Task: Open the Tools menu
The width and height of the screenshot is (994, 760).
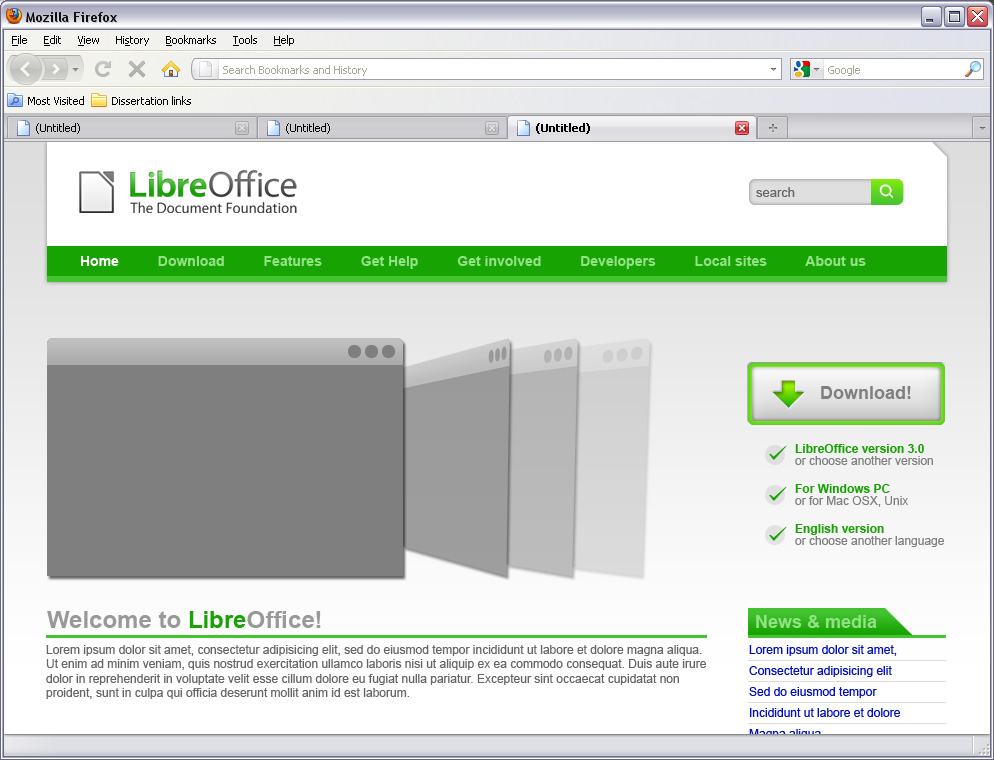Action: pyautogui.click(x=245, y=40)
